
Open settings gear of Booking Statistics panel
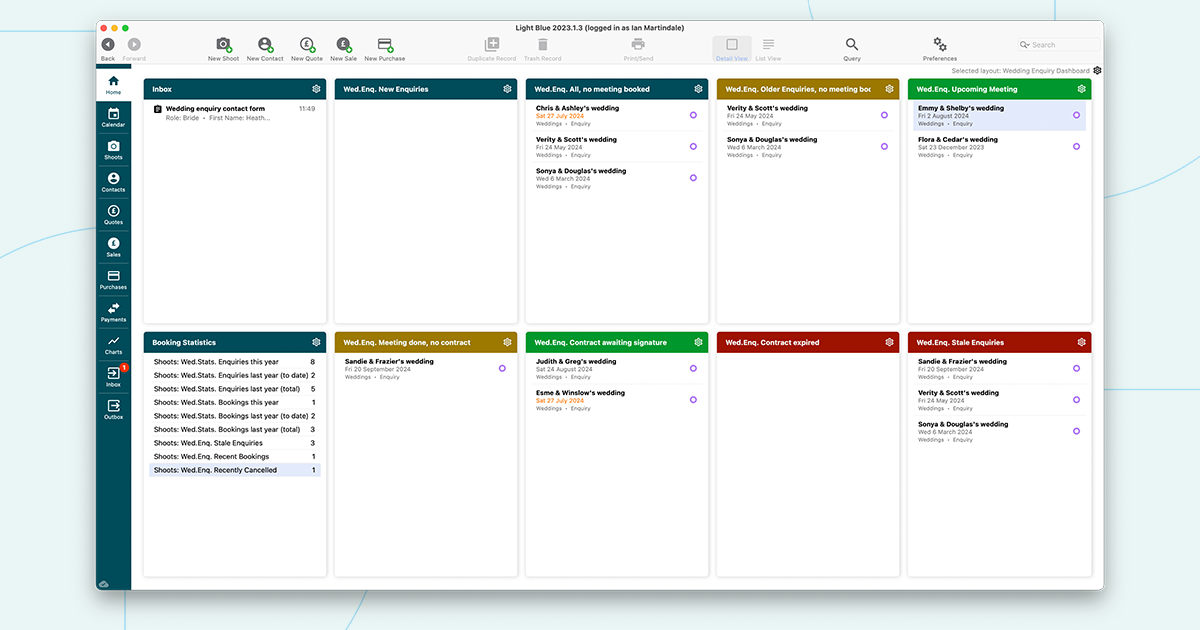pos(316,342)
